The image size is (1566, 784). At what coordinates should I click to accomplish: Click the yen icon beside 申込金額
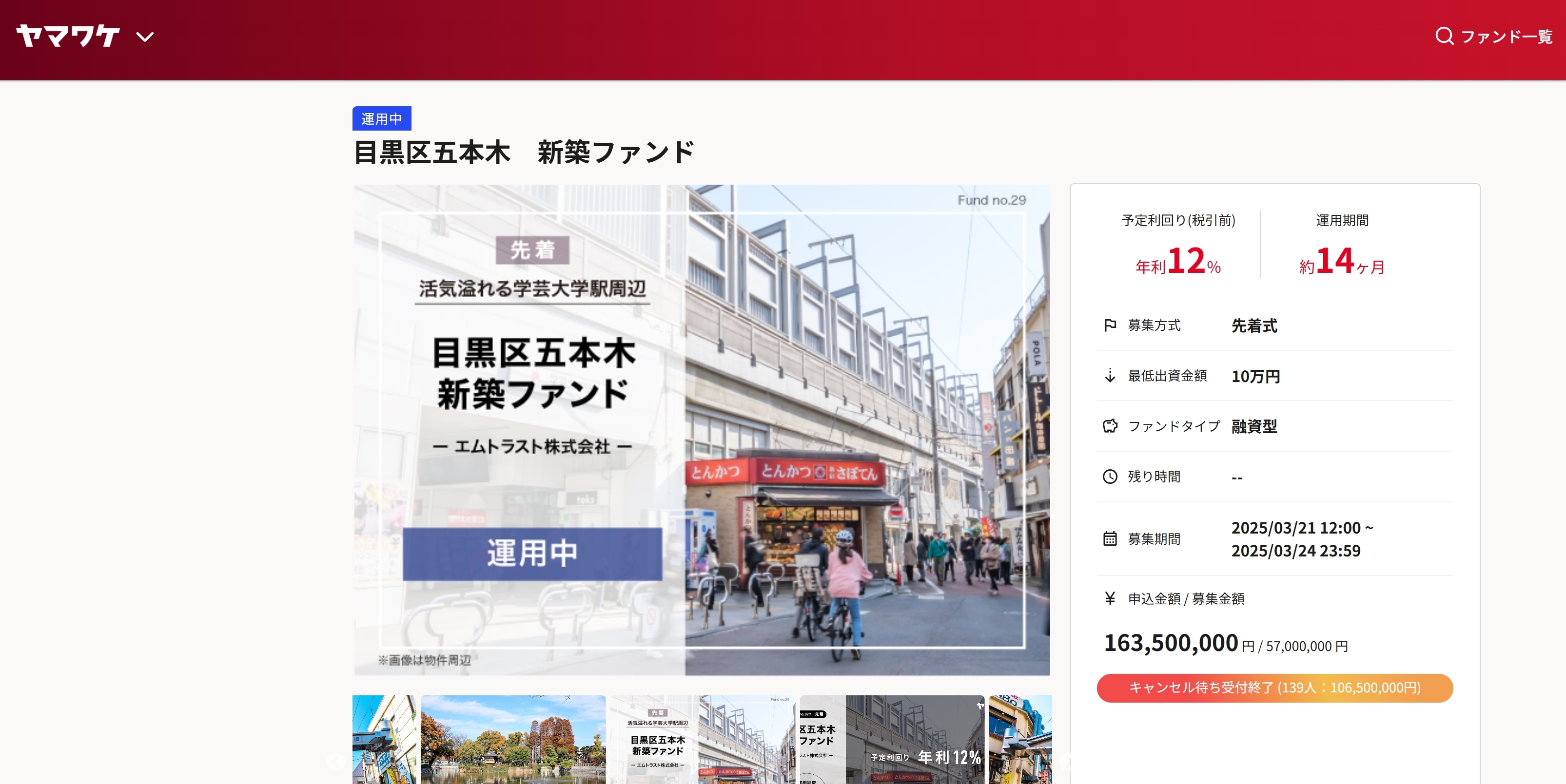[1110, 599]
